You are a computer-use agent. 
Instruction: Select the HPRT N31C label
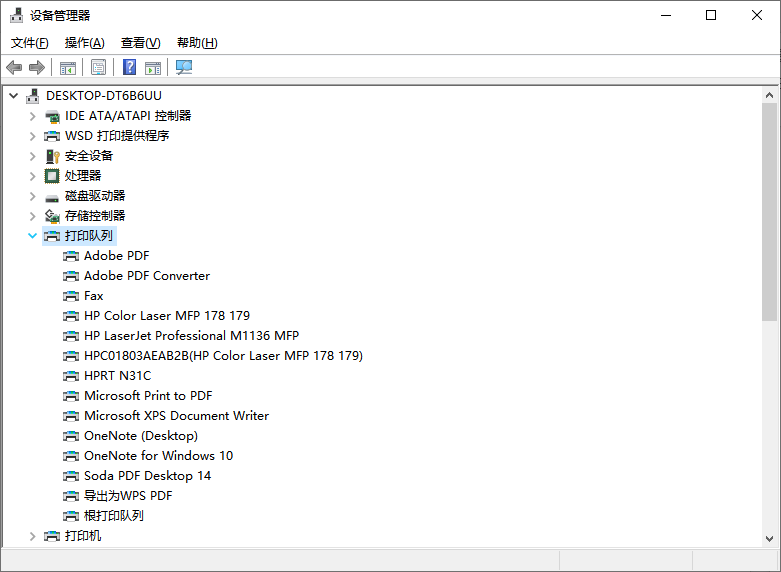coord(118,376)
